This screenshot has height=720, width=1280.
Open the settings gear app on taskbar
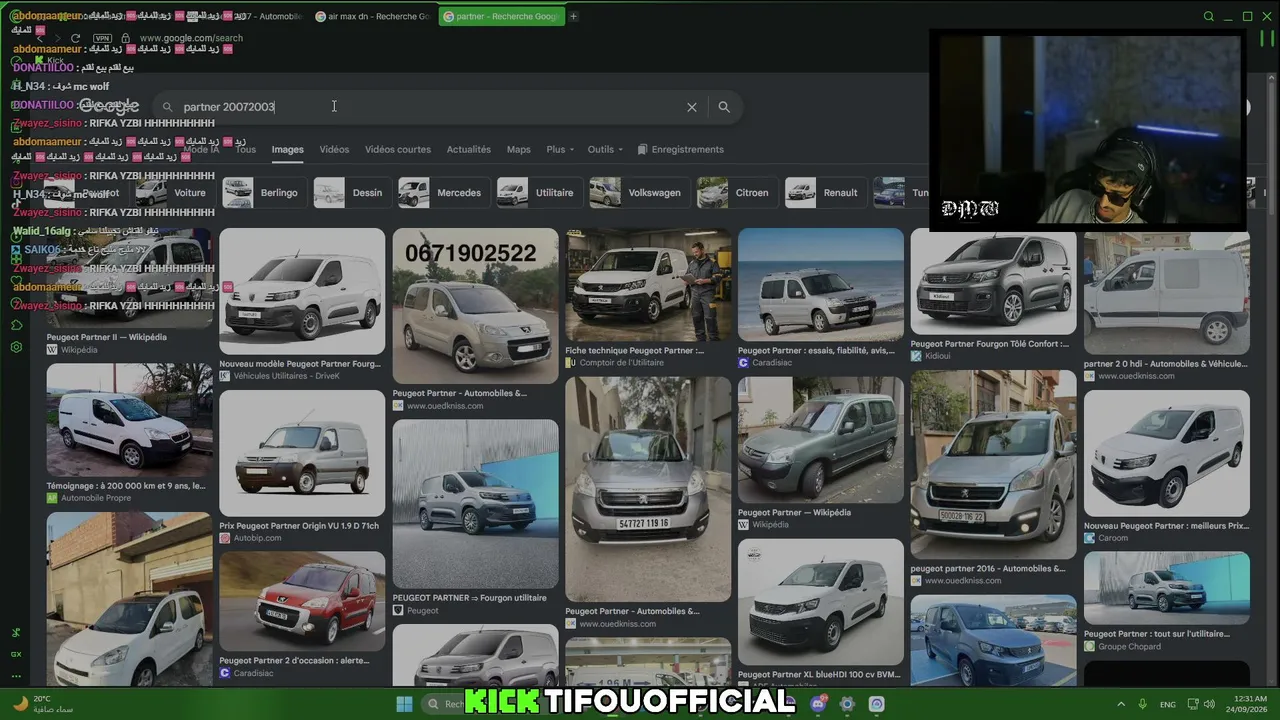pos(847,704)
